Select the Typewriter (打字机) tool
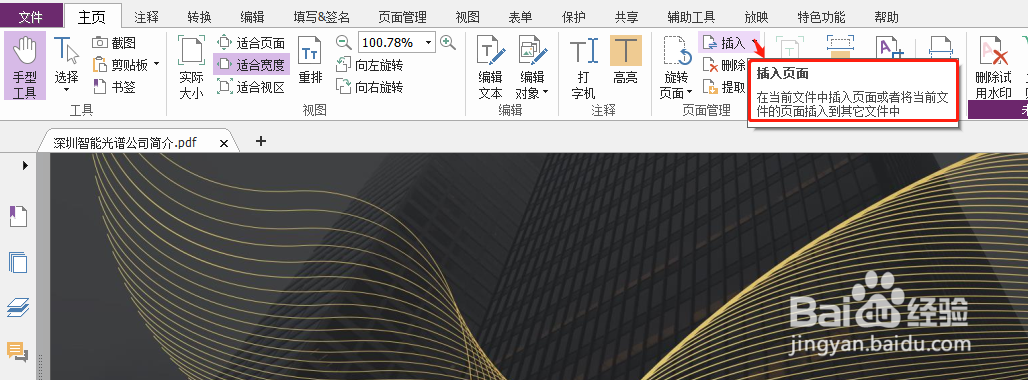The height and width of the screenshot is (380, 1028). pos(583,67)
